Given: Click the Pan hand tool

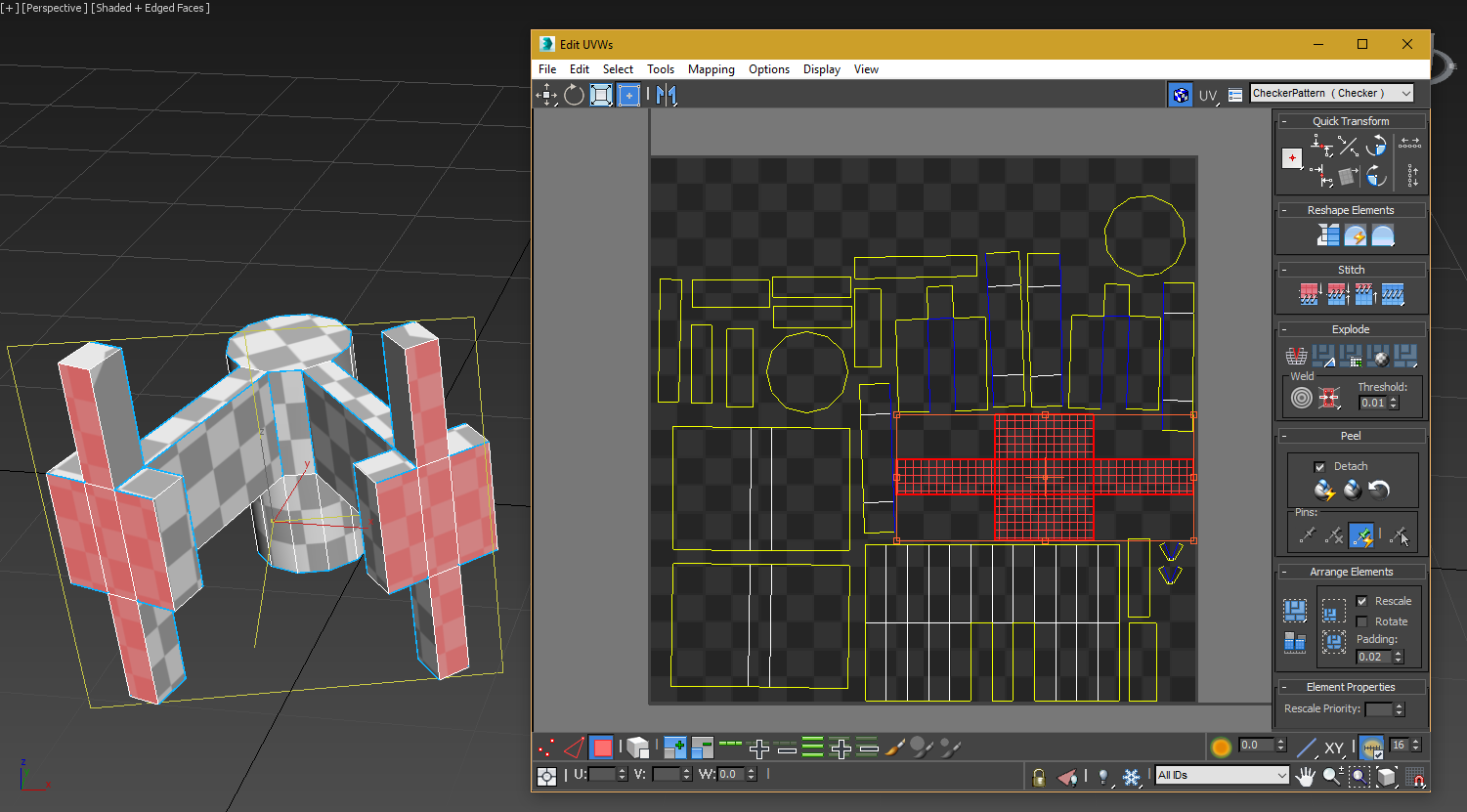Looking at the screenshot, I should (x=1306, y=777).
